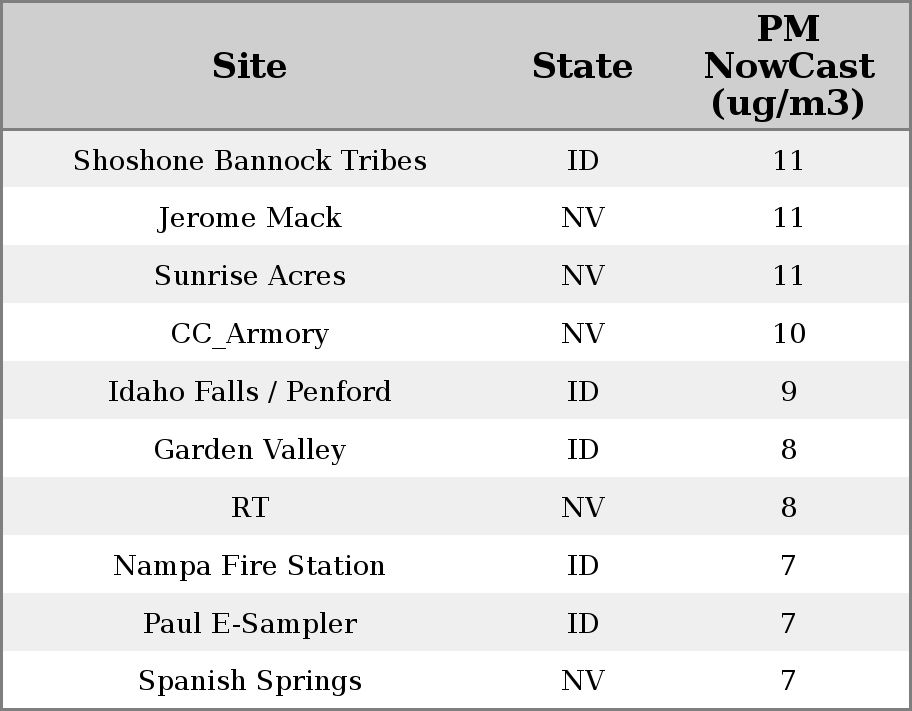Select Idaho Falls / Penford site
Image resolution: width=912 pixels, height=711 pixels.
point(249,392)
